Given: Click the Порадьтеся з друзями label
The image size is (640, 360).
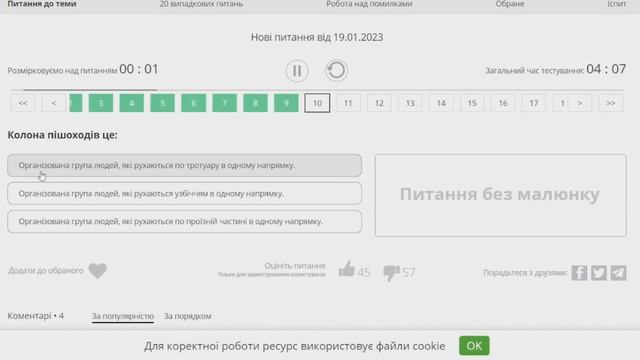Looking at the screenshot, I should pyautogui.click(x=525, y=273).
